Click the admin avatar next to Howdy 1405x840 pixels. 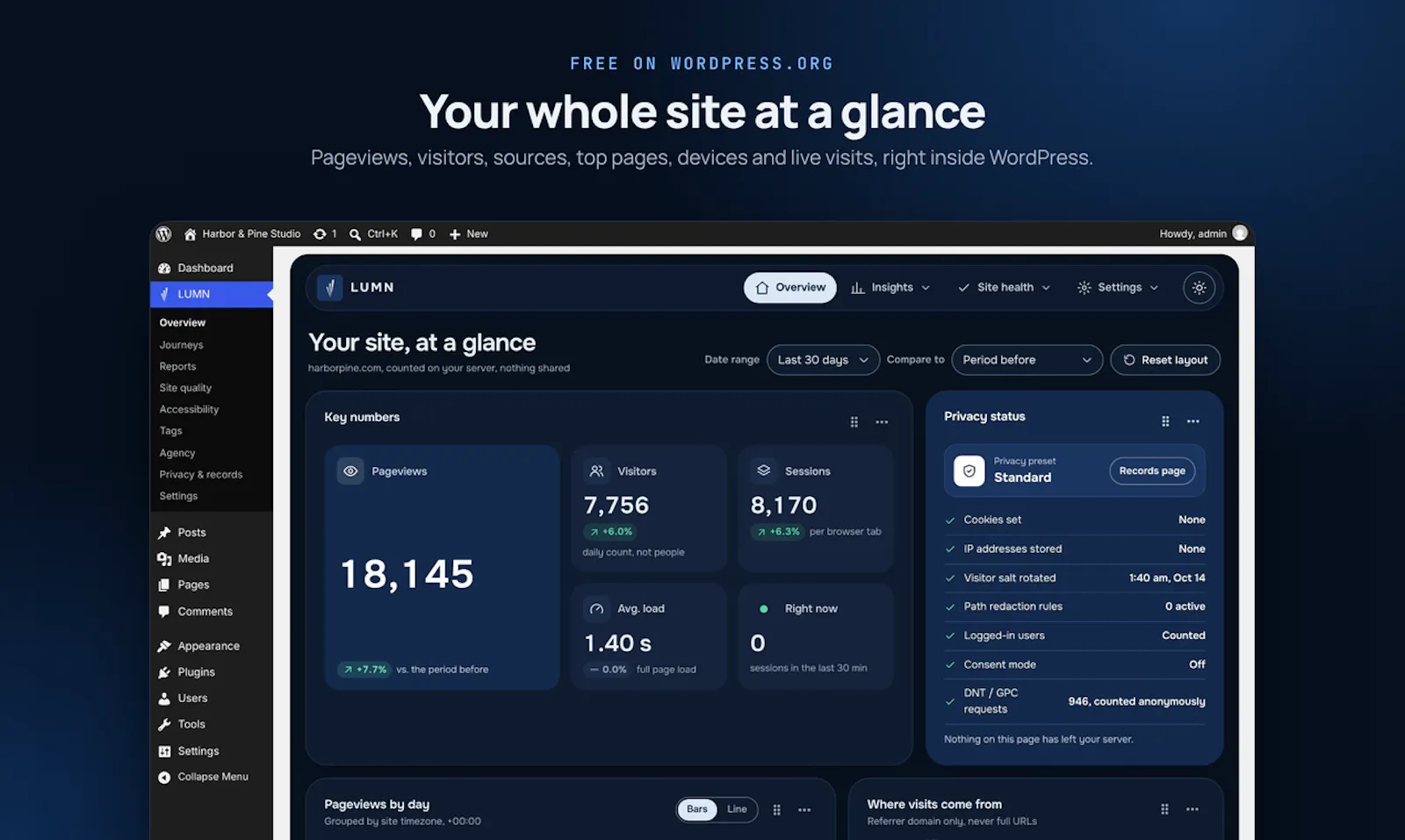1240,233
